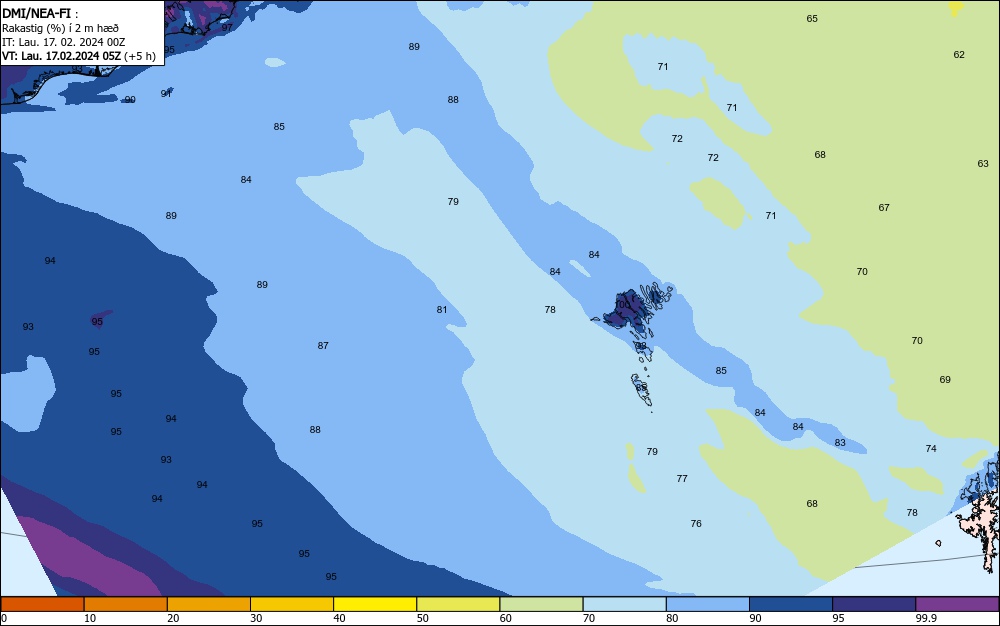Click the humidity value '74' on the map

[x=931, y=449]
